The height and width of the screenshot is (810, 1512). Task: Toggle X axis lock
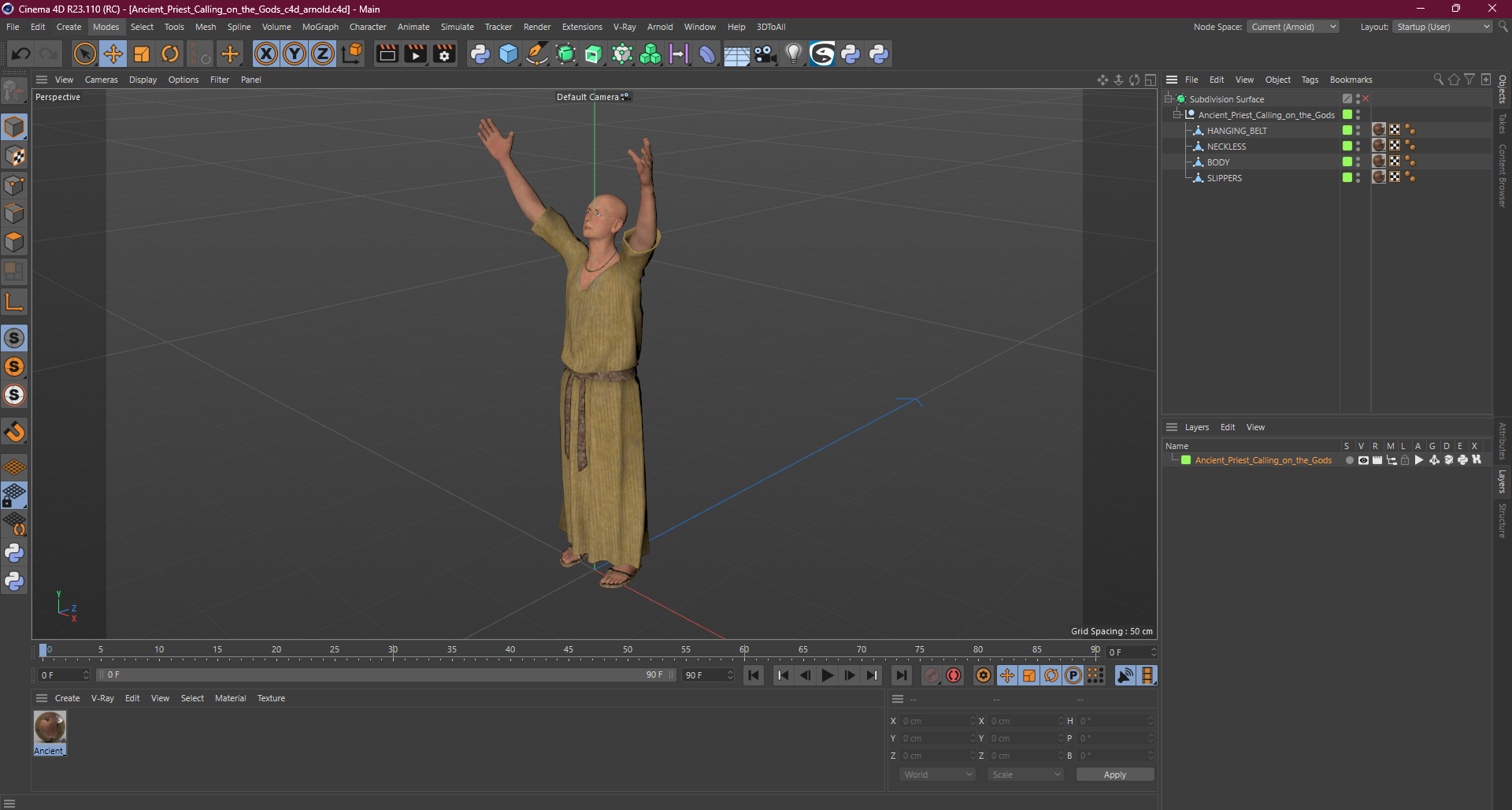click(266, 54)
